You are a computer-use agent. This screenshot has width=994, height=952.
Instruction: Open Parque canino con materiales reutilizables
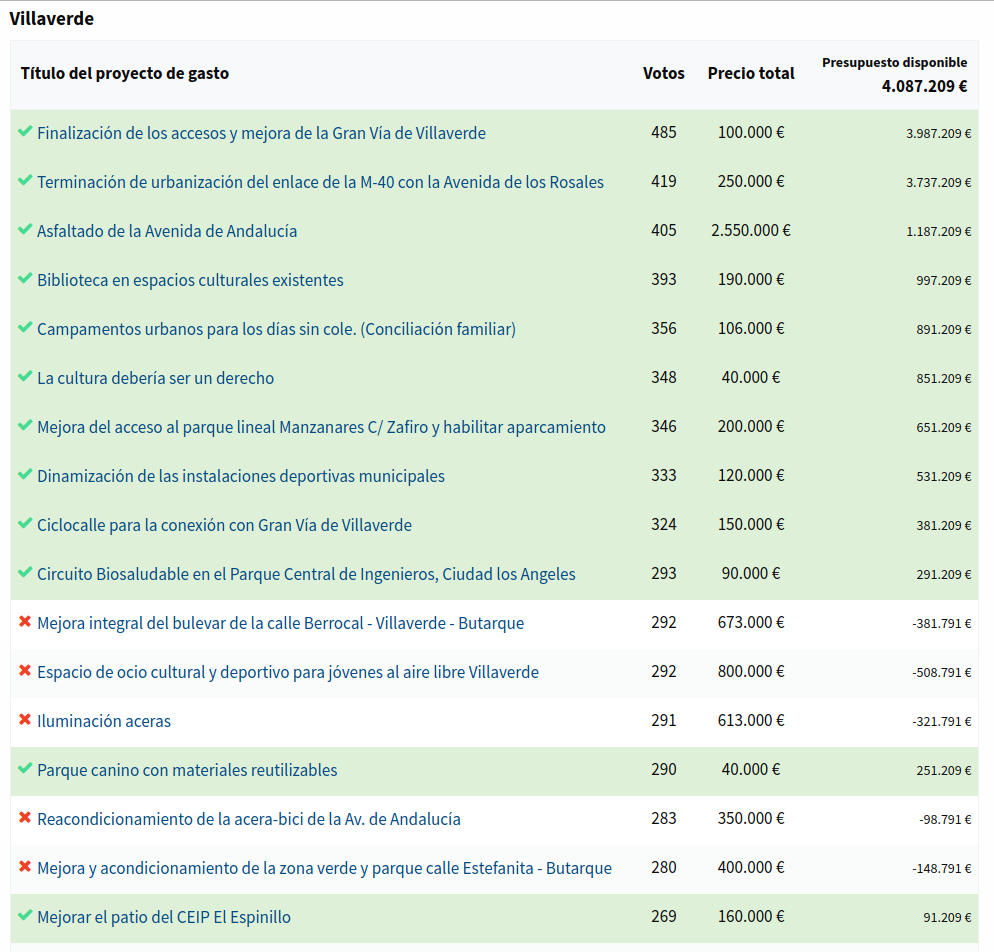[x=187, y=770]
